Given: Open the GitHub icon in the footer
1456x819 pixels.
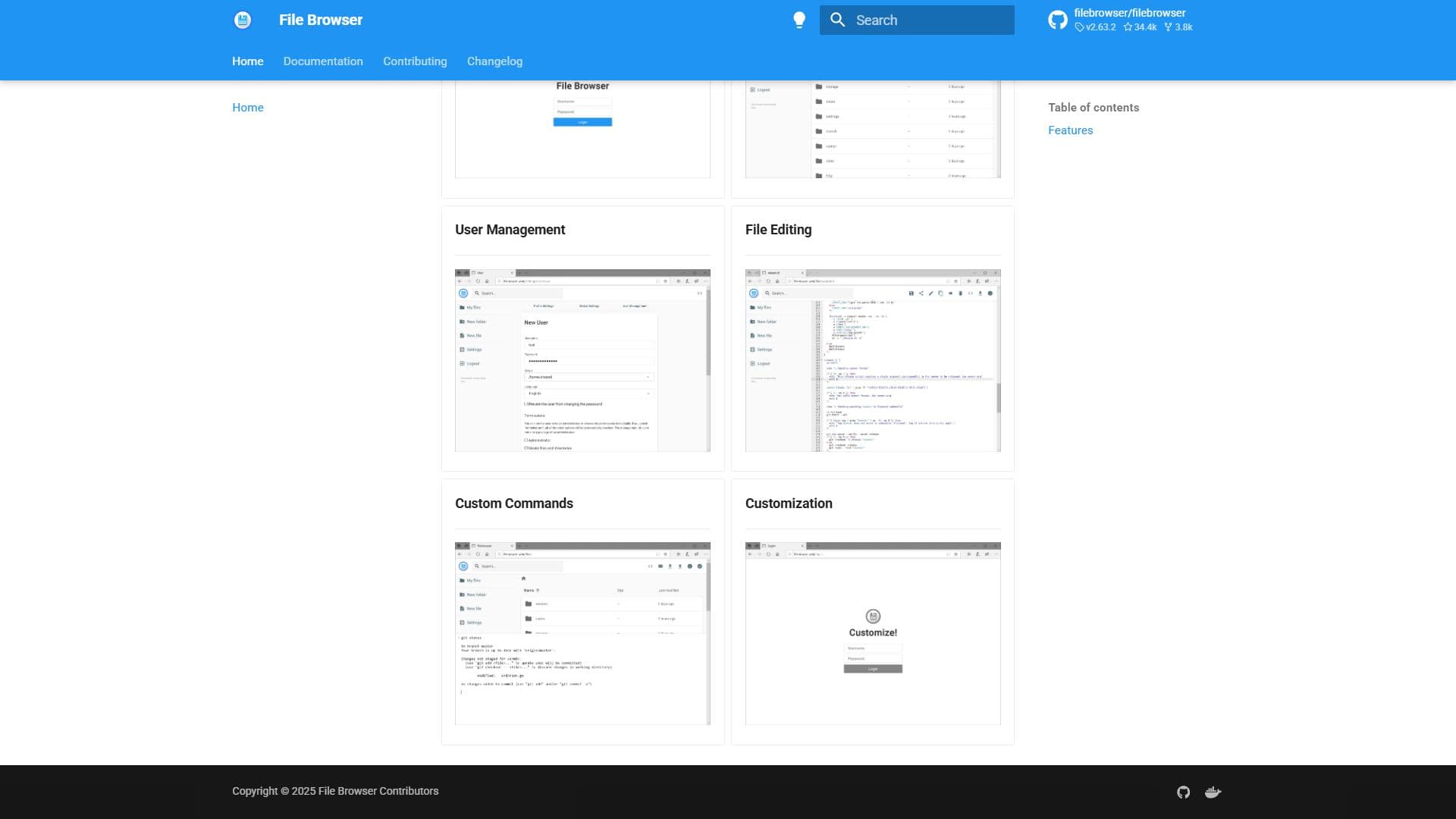Looking at the screenshot, I should 1183,792.
